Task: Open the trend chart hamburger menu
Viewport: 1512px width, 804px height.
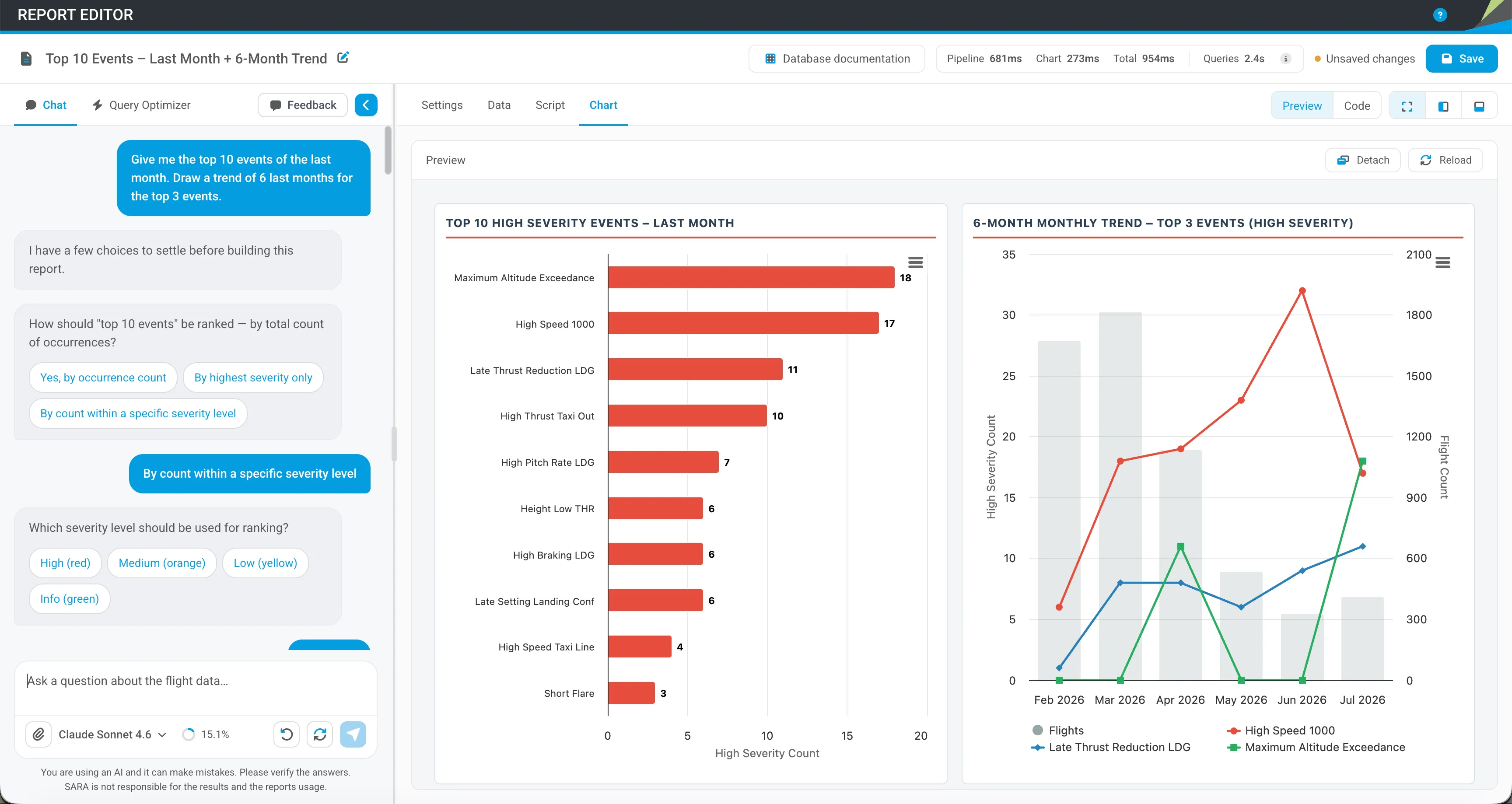Action: [1443, 262]
